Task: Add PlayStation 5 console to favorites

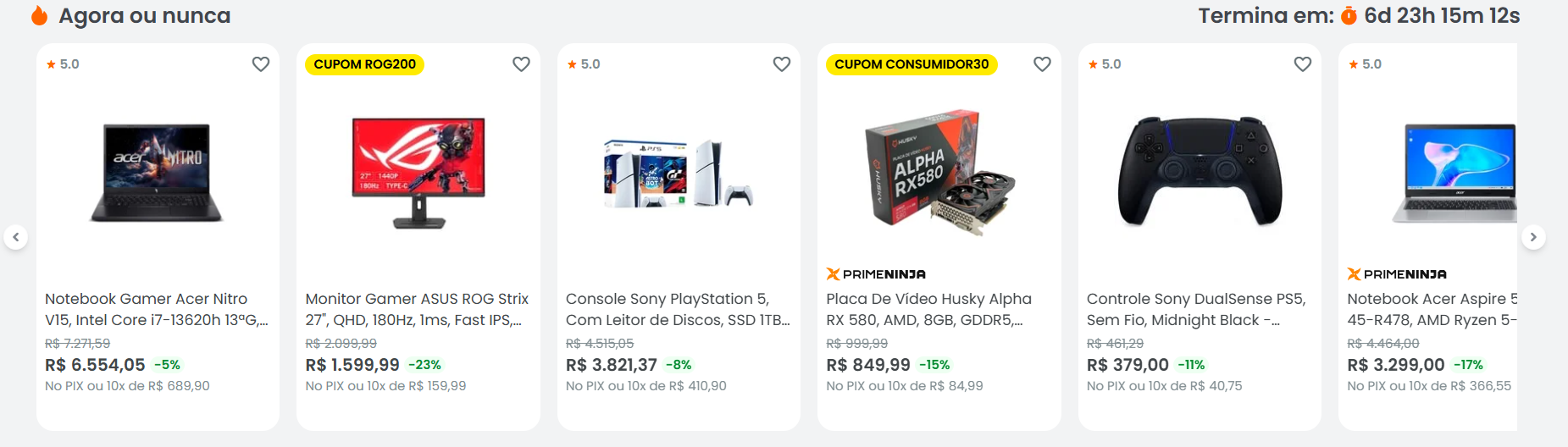Action: [782, 64]
